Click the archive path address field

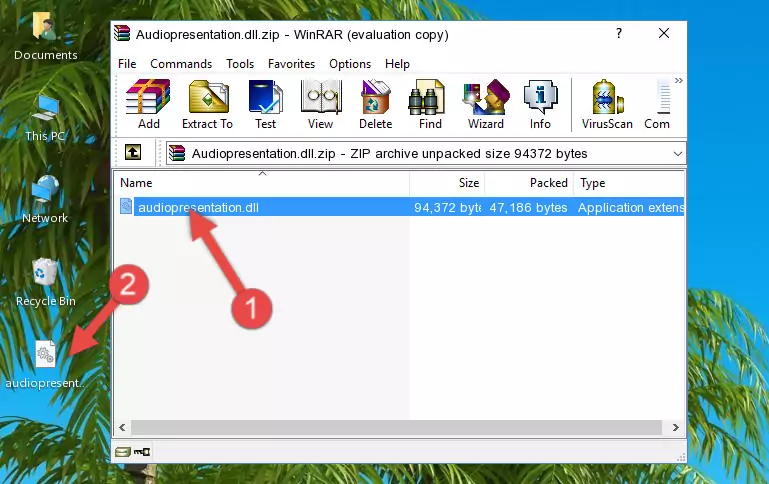[426, 153]
